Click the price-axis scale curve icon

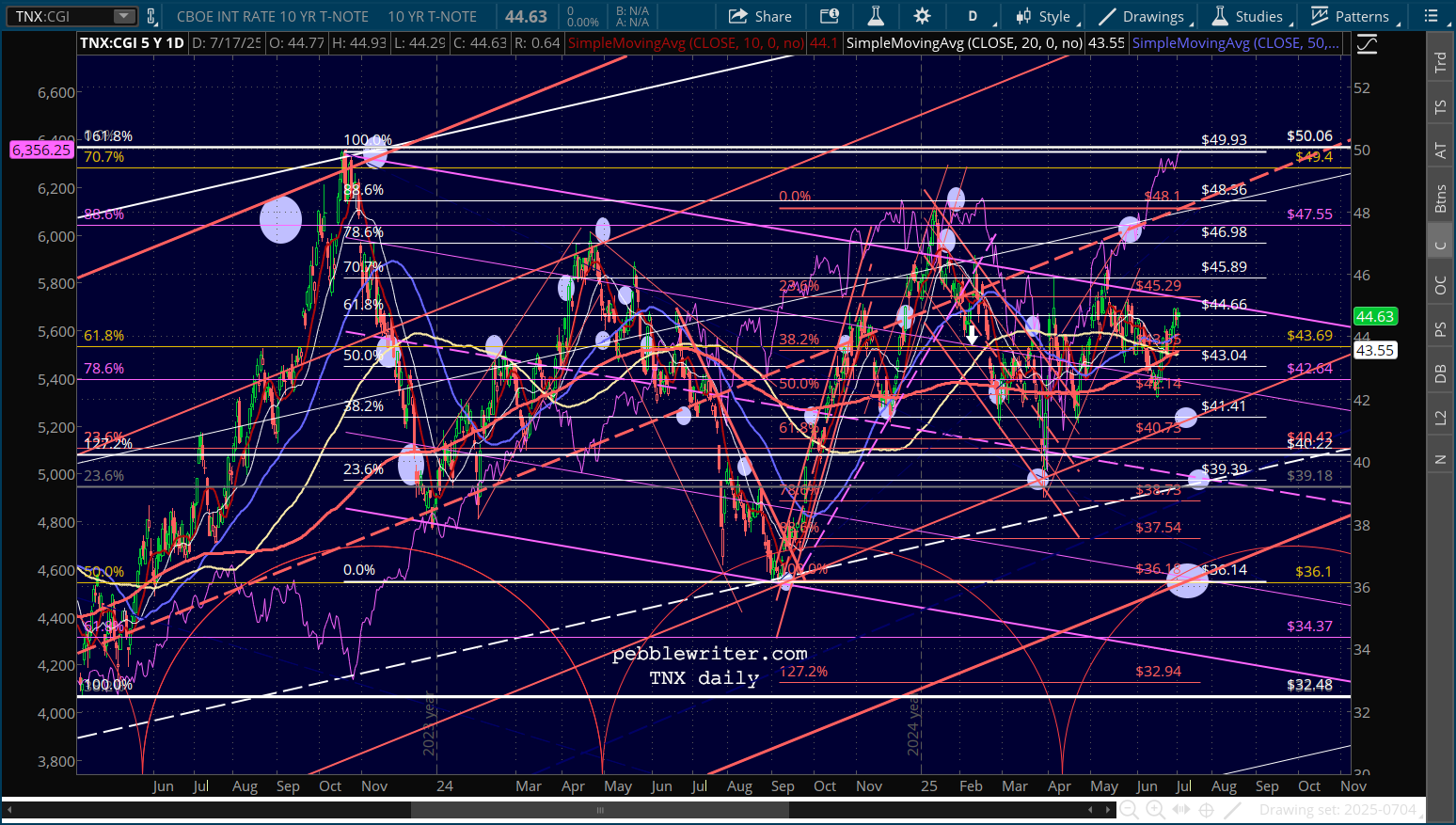[x=1367, y=44]
